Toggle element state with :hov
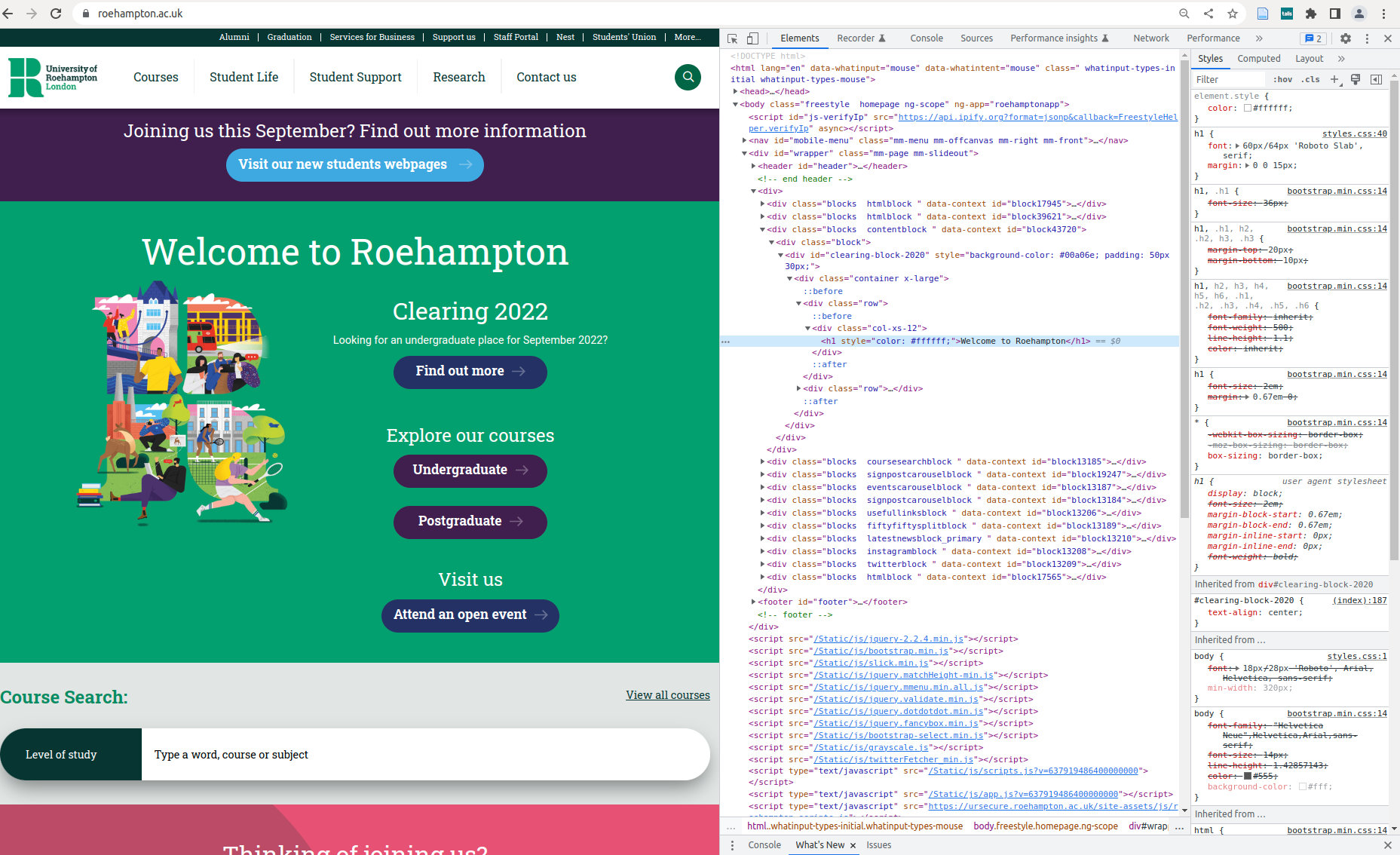The image size is (1400, 855). click(1282, 79)
